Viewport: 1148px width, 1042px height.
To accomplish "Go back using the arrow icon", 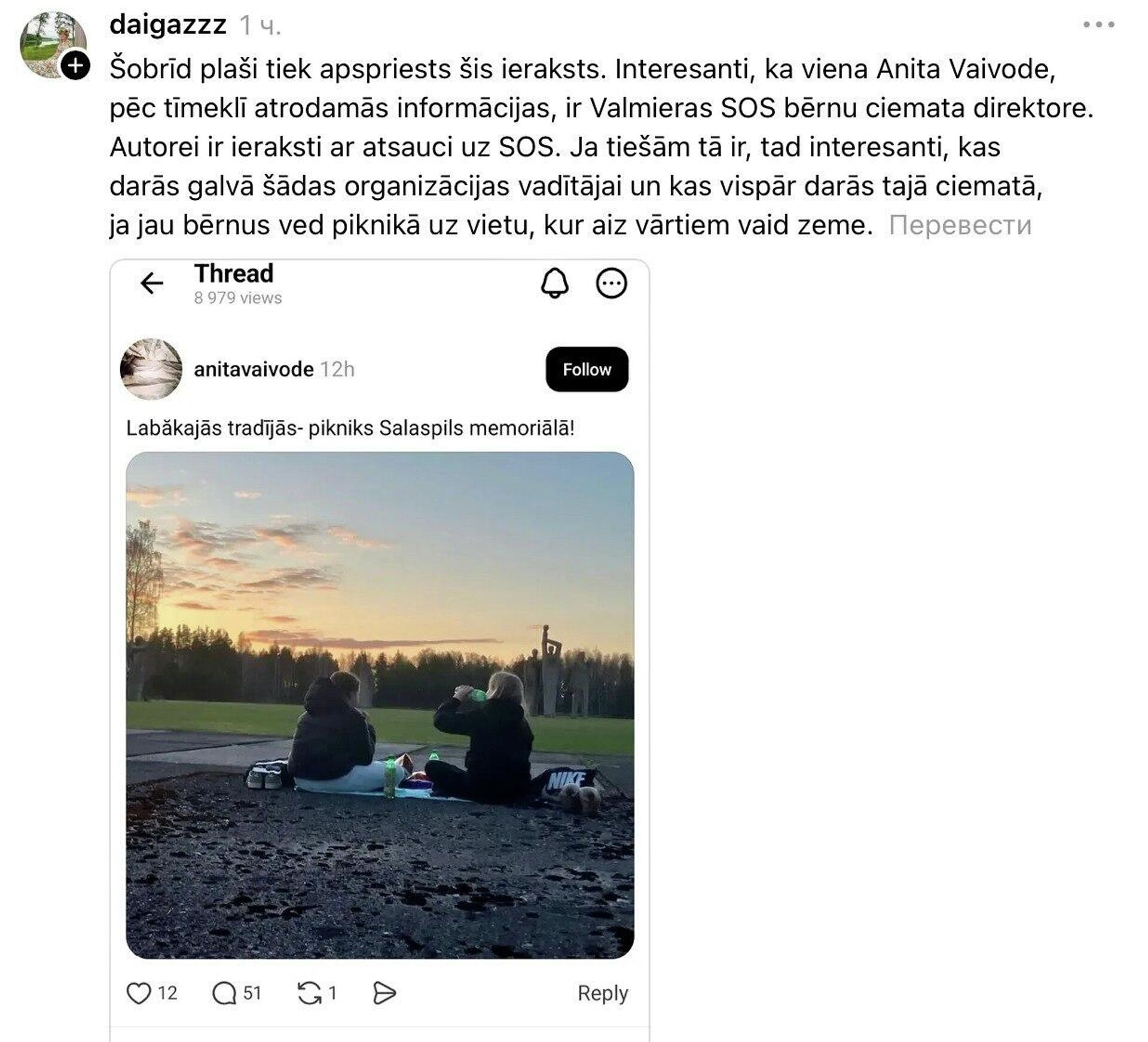I will coord(152,283).
